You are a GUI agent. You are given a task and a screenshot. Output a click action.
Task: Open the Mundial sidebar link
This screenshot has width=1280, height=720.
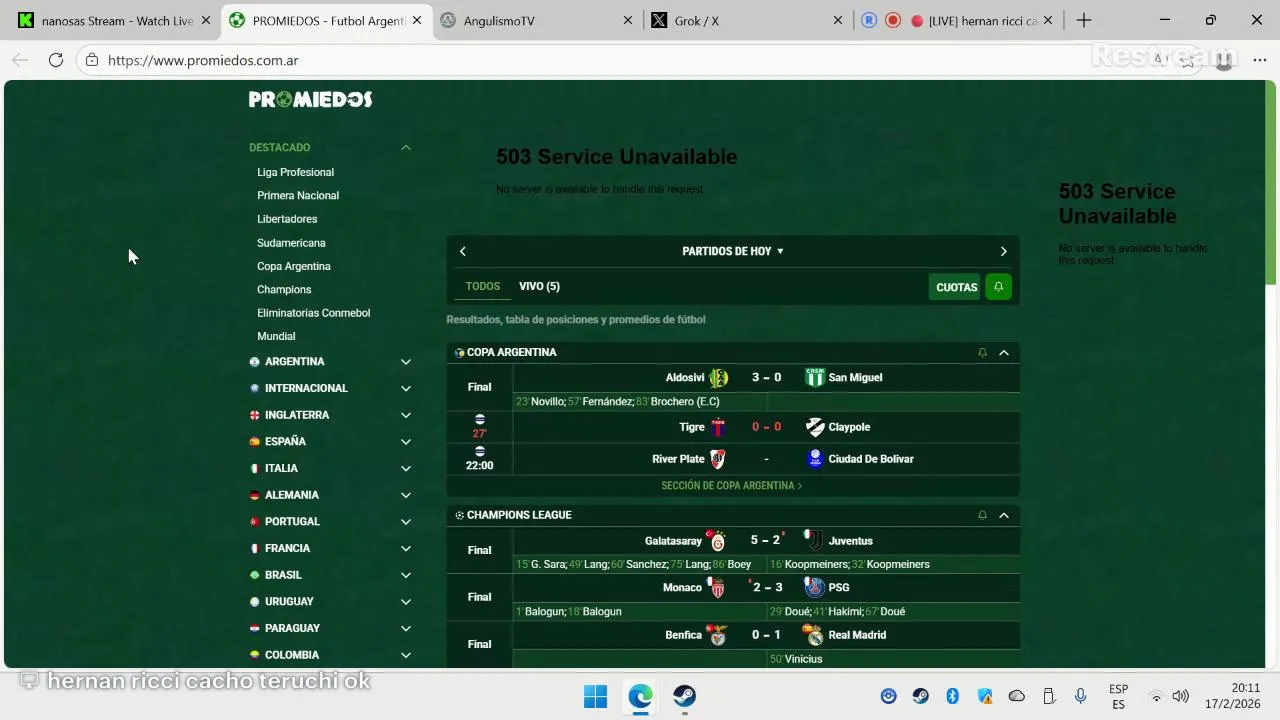276,336
